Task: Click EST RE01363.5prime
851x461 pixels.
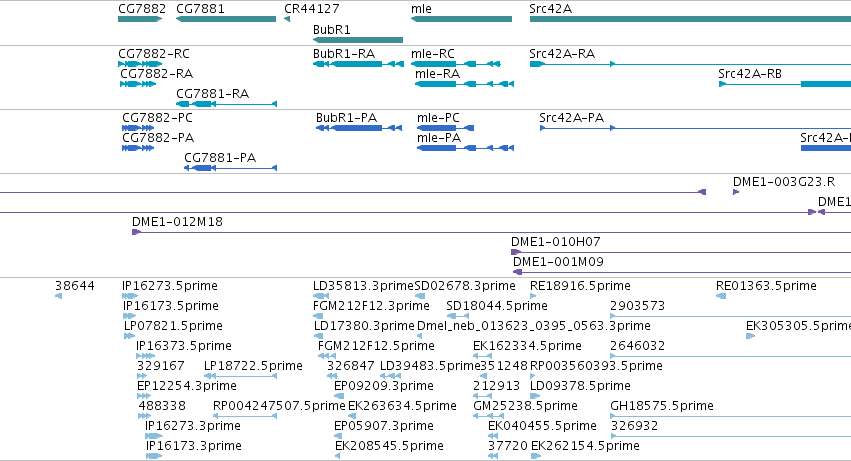Action: coord(766,286)
